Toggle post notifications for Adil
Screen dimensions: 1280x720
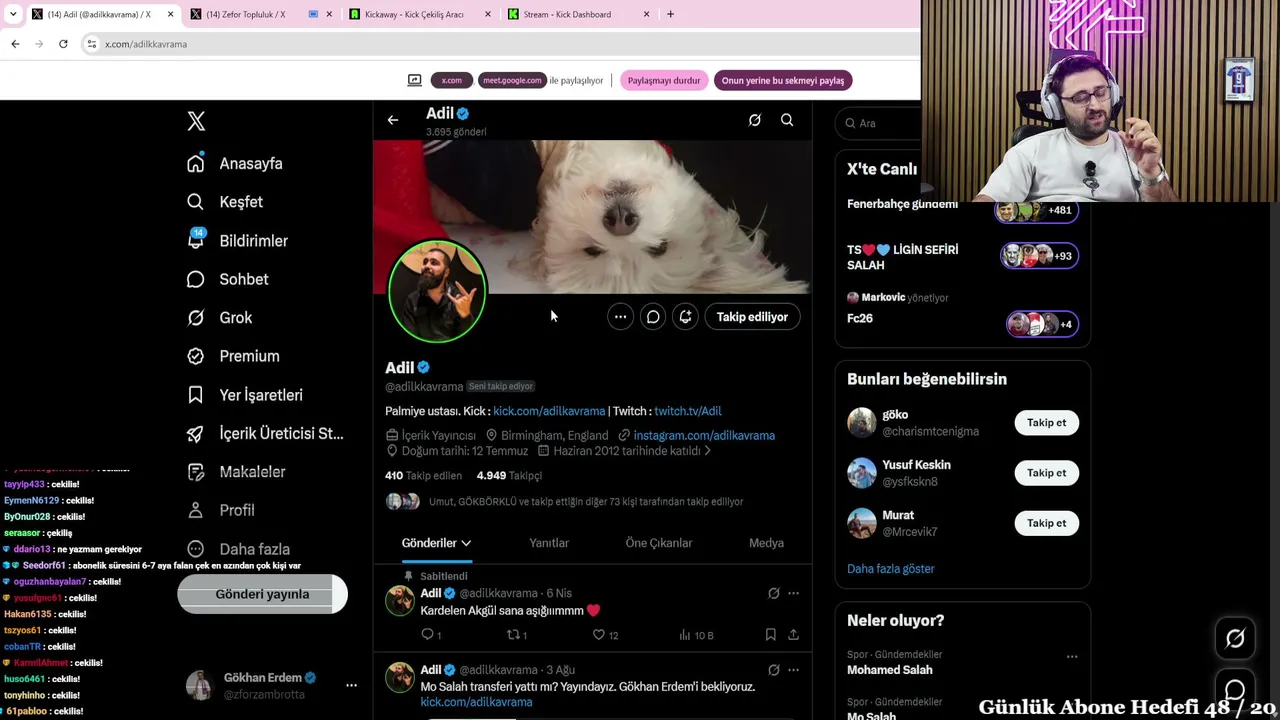(x=685, y=317)
